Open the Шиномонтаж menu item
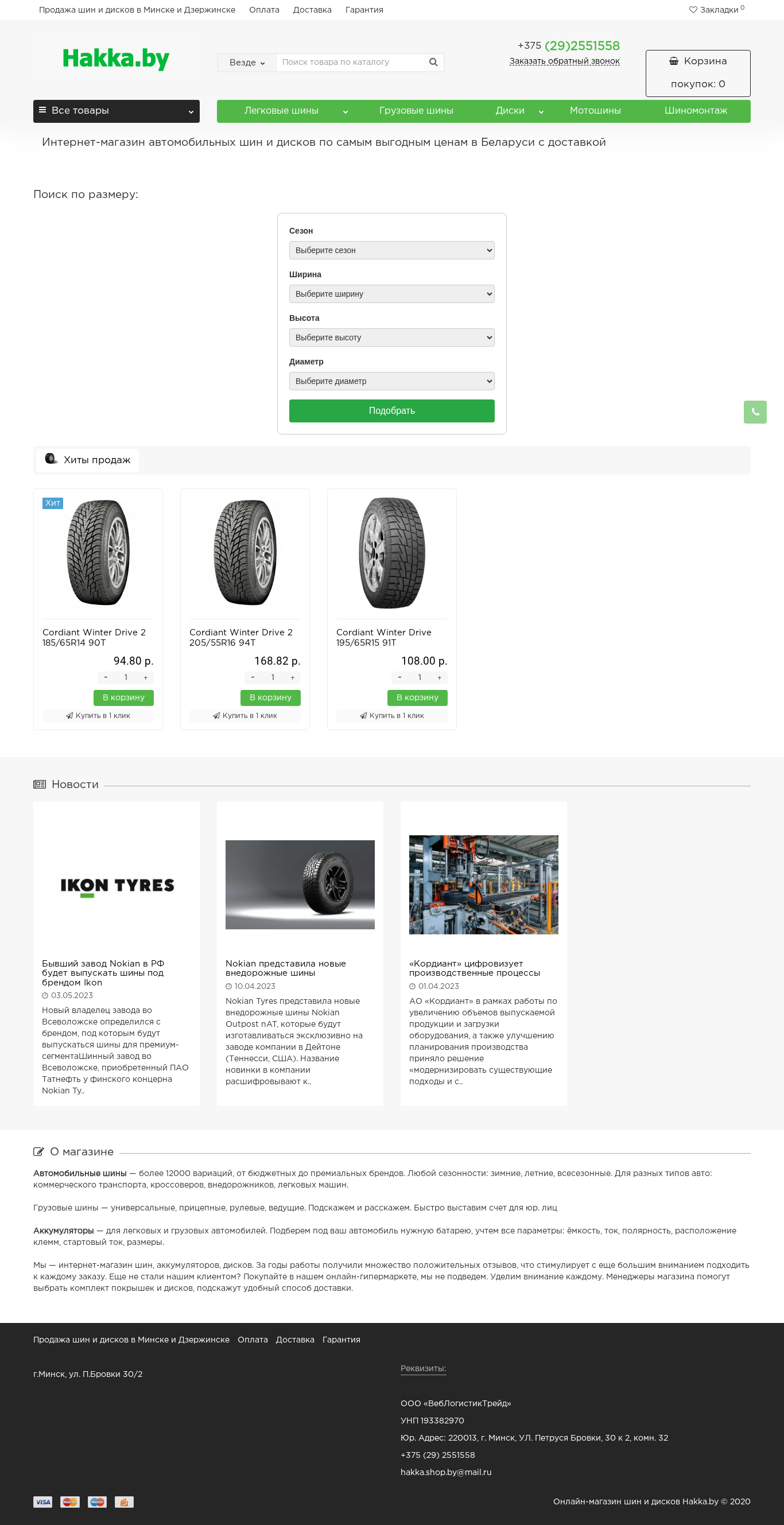This screenshot has width=784, height=1525. click(696, 111)
